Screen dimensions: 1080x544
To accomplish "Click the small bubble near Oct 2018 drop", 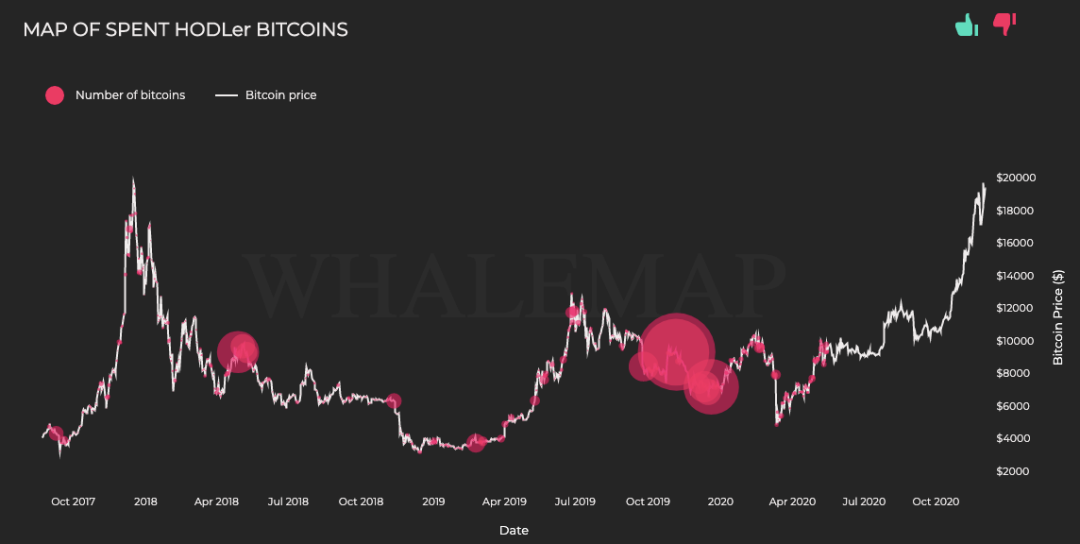I will tap(393, 401).
